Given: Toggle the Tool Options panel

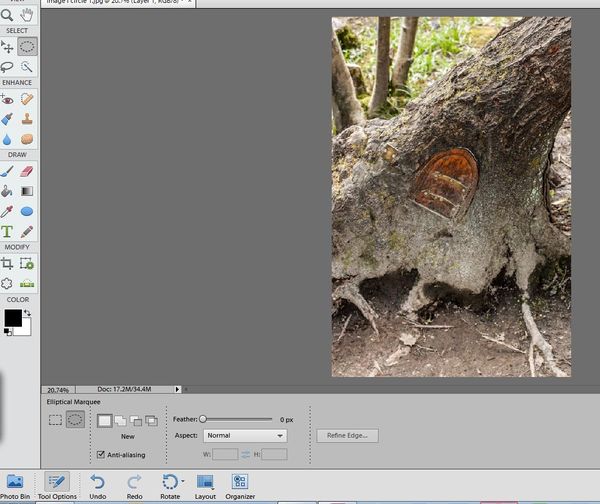Looking at the screenshot, I should [x=57, y=486].
